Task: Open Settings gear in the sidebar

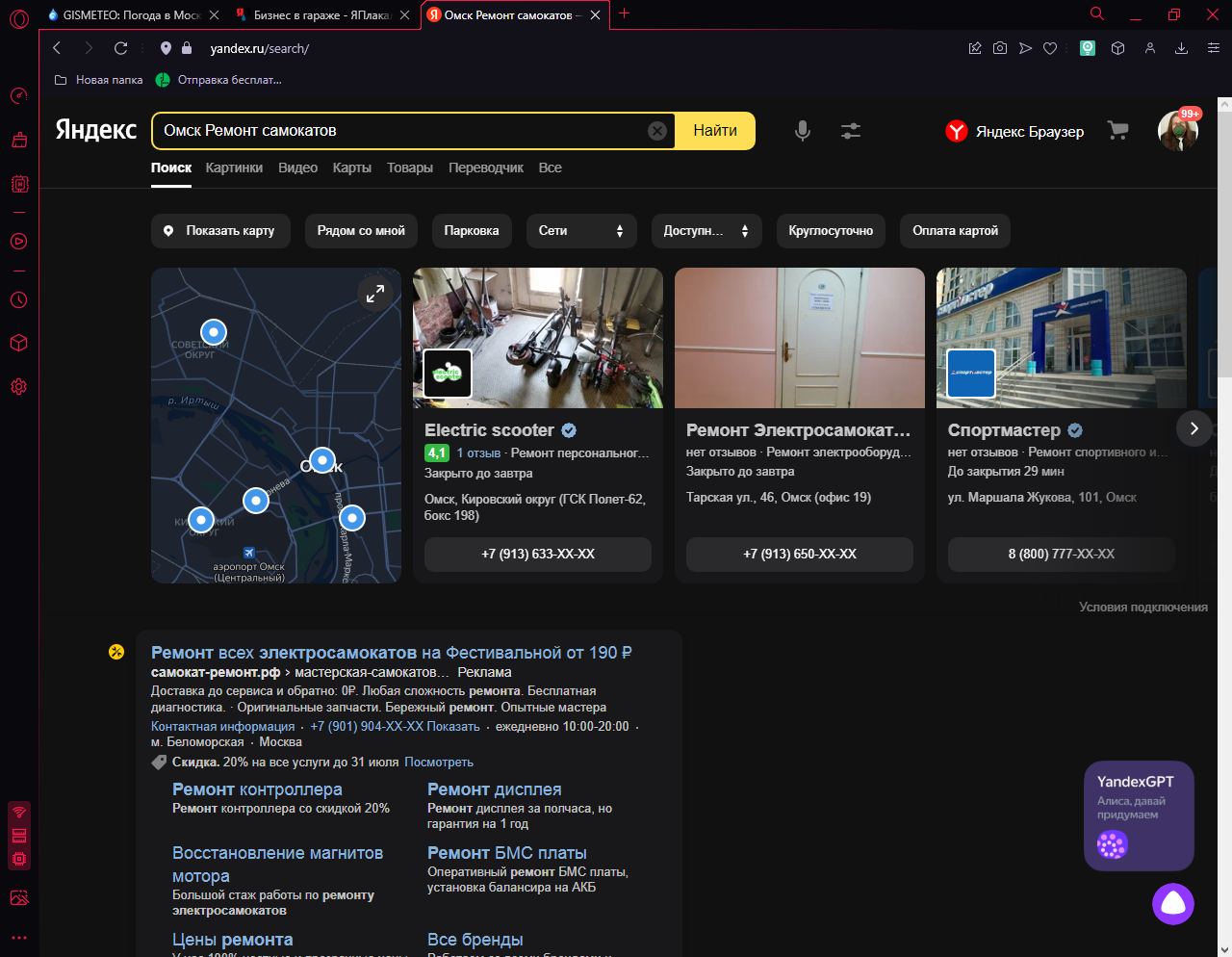Action: [x=19, y=387]
